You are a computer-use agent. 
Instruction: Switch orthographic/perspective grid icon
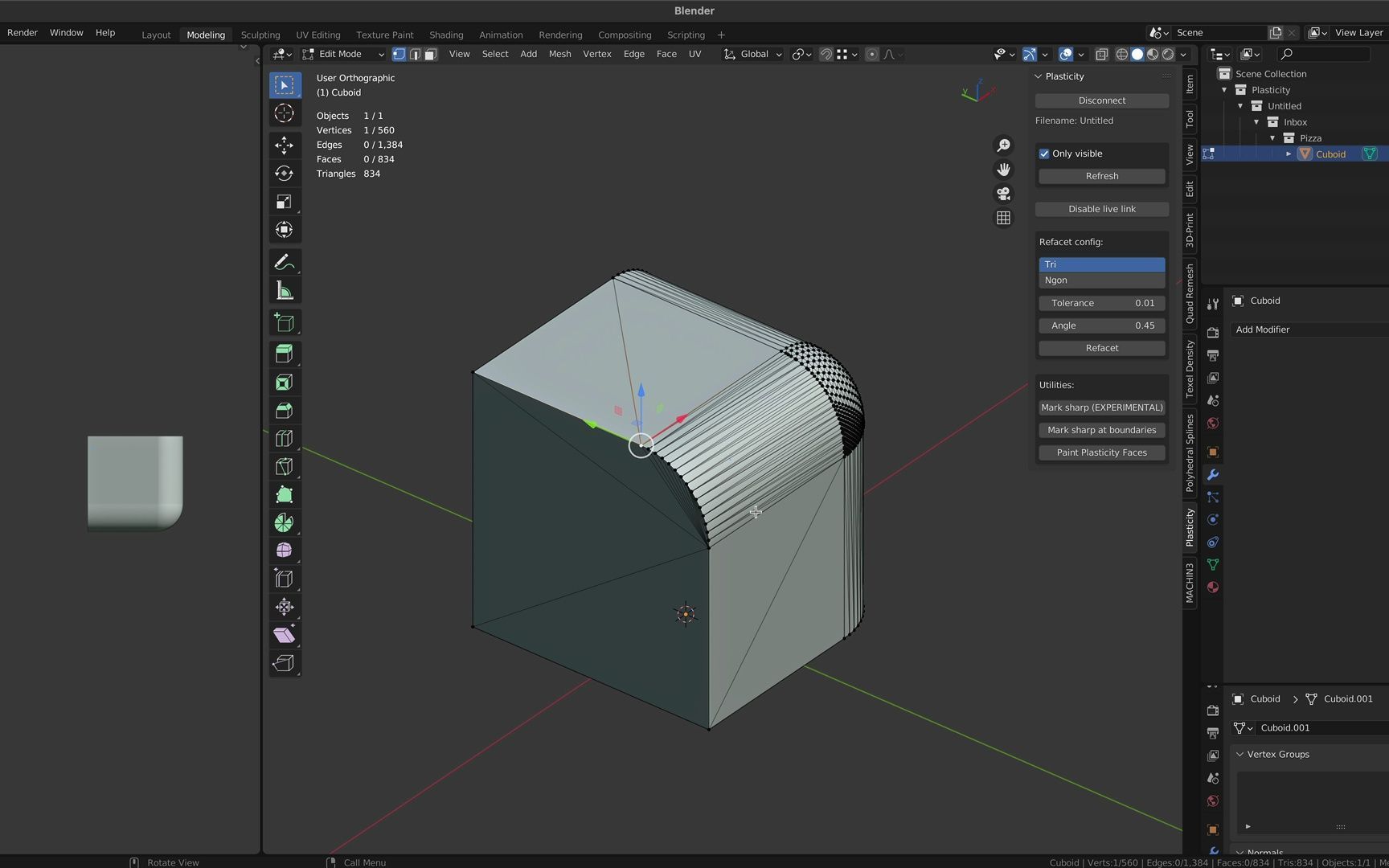(1003, 218)
